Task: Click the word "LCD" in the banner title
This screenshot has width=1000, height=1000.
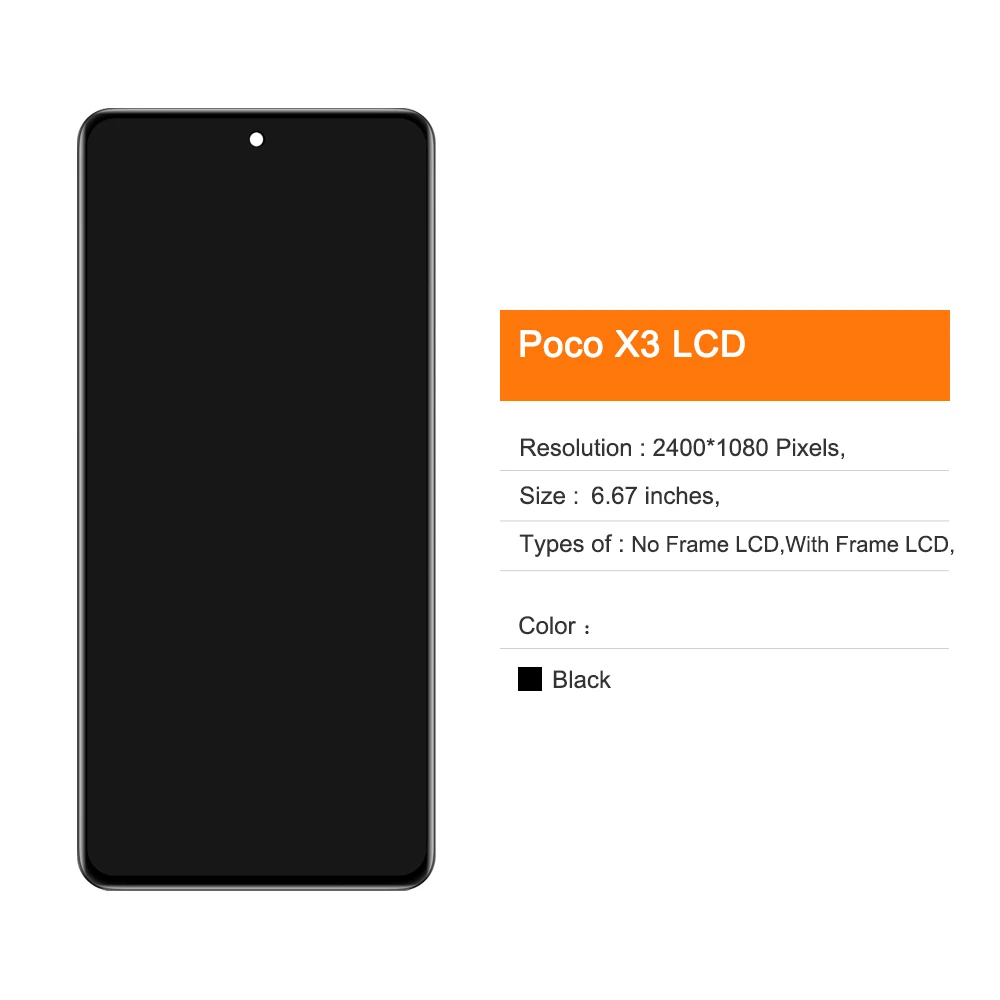Action: [x=709, y=344]
